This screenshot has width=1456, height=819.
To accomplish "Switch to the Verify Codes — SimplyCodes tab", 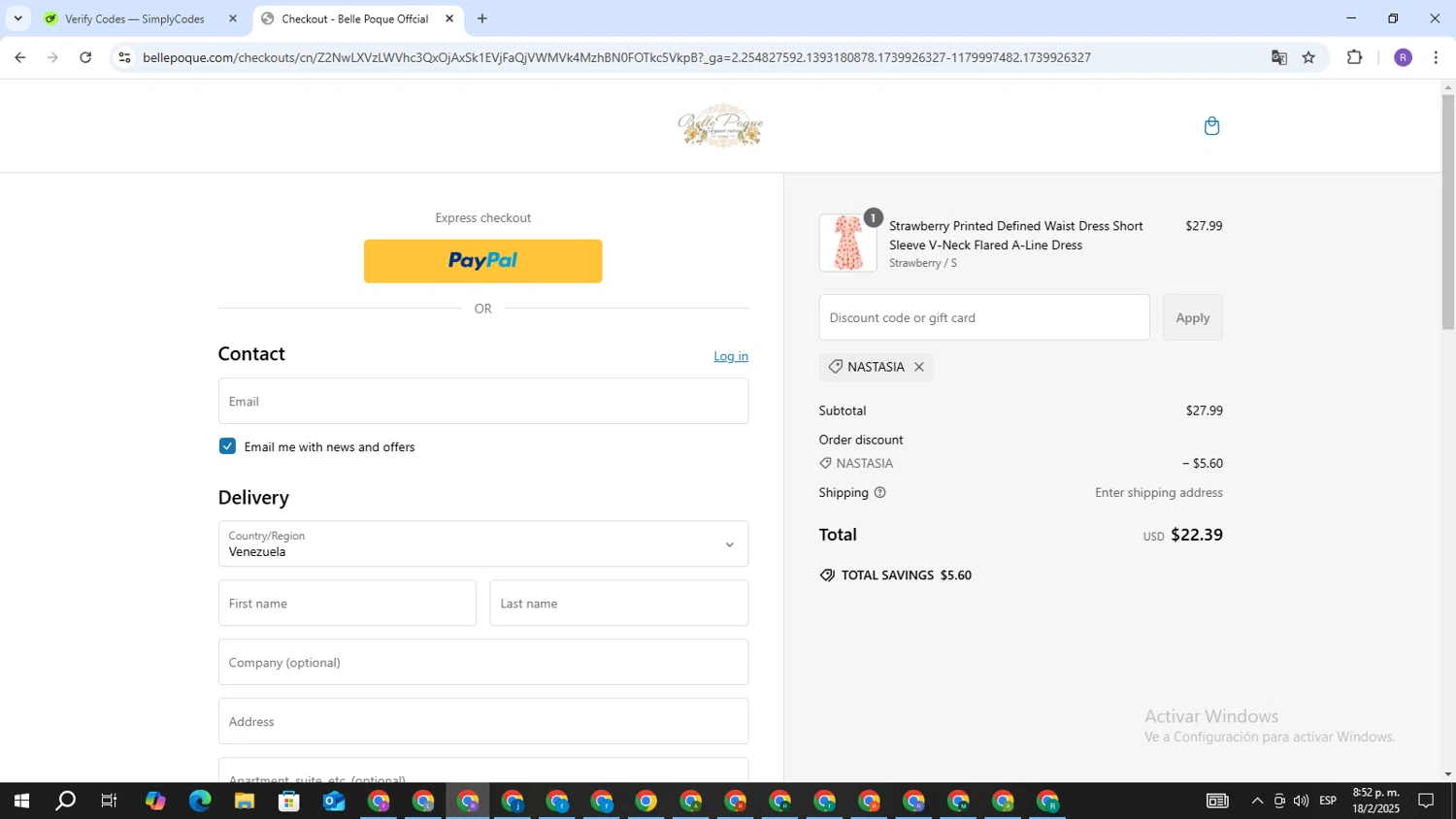I will tap(135, 18).
